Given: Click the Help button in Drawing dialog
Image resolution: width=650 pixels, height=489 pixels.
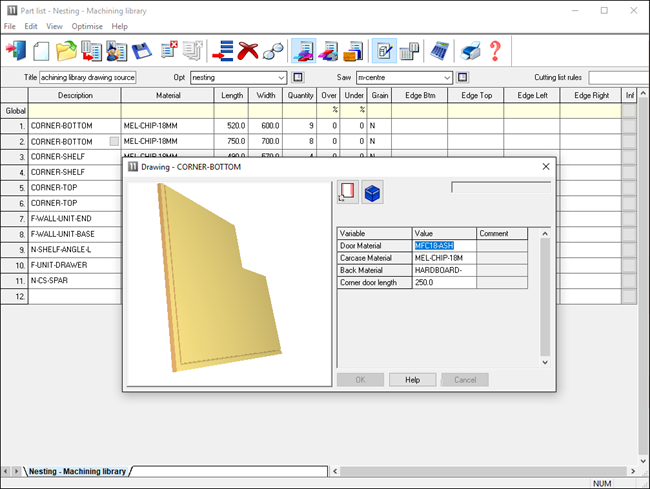Looking at the screenshot, I should click(412, 380).
